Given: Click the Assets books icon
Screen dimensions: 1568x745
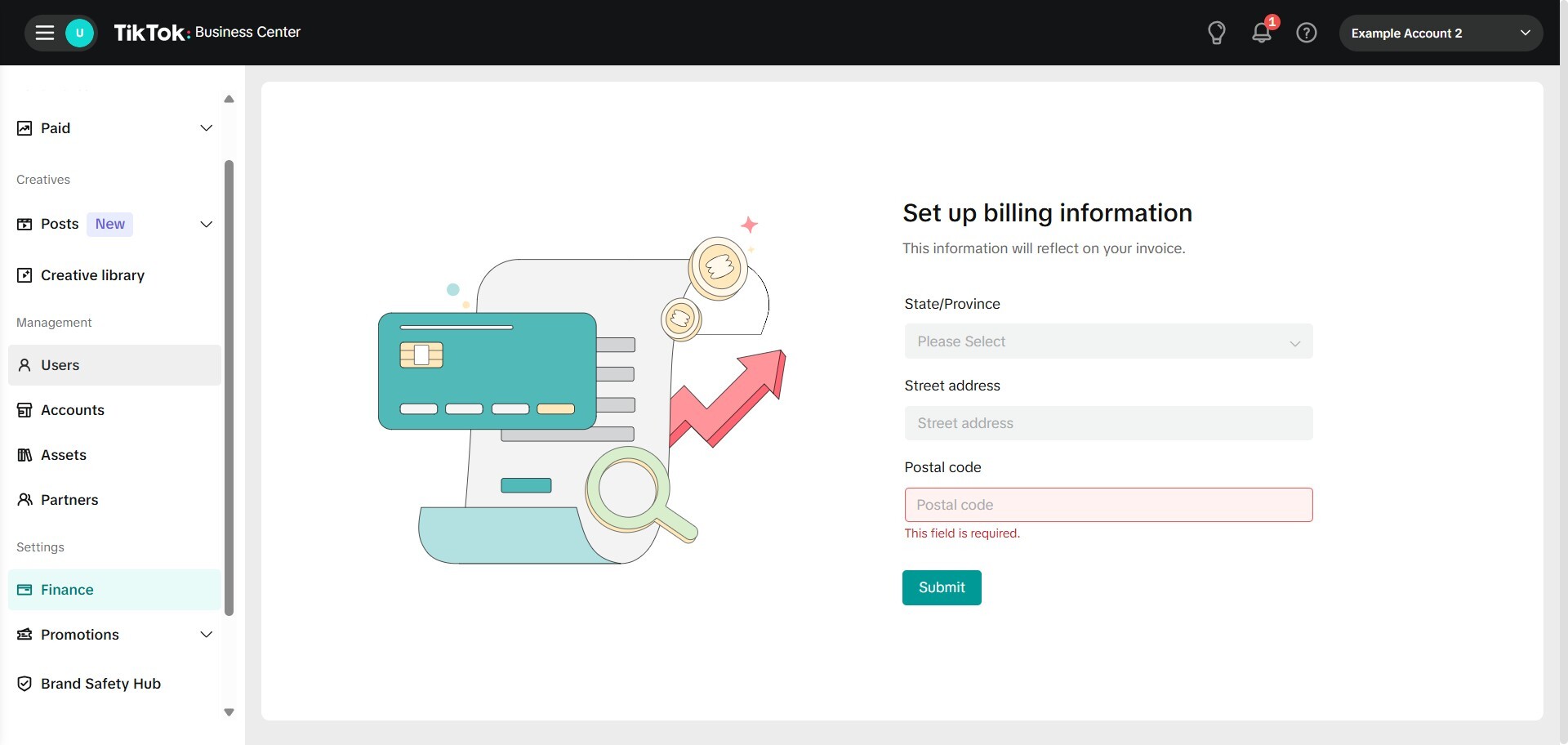Looking at the screenshot, I should 24,455.
